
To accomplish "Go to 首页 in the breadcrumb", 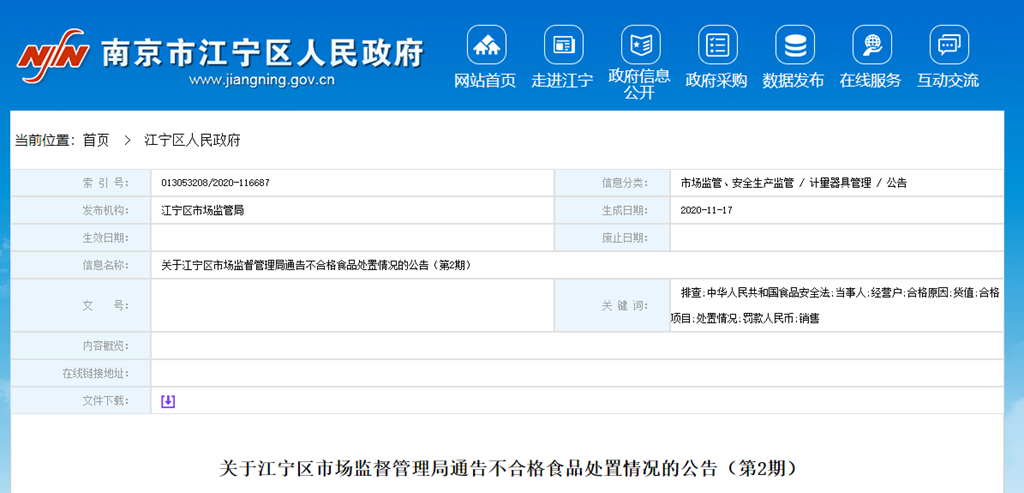I will [x=96, y=141].
